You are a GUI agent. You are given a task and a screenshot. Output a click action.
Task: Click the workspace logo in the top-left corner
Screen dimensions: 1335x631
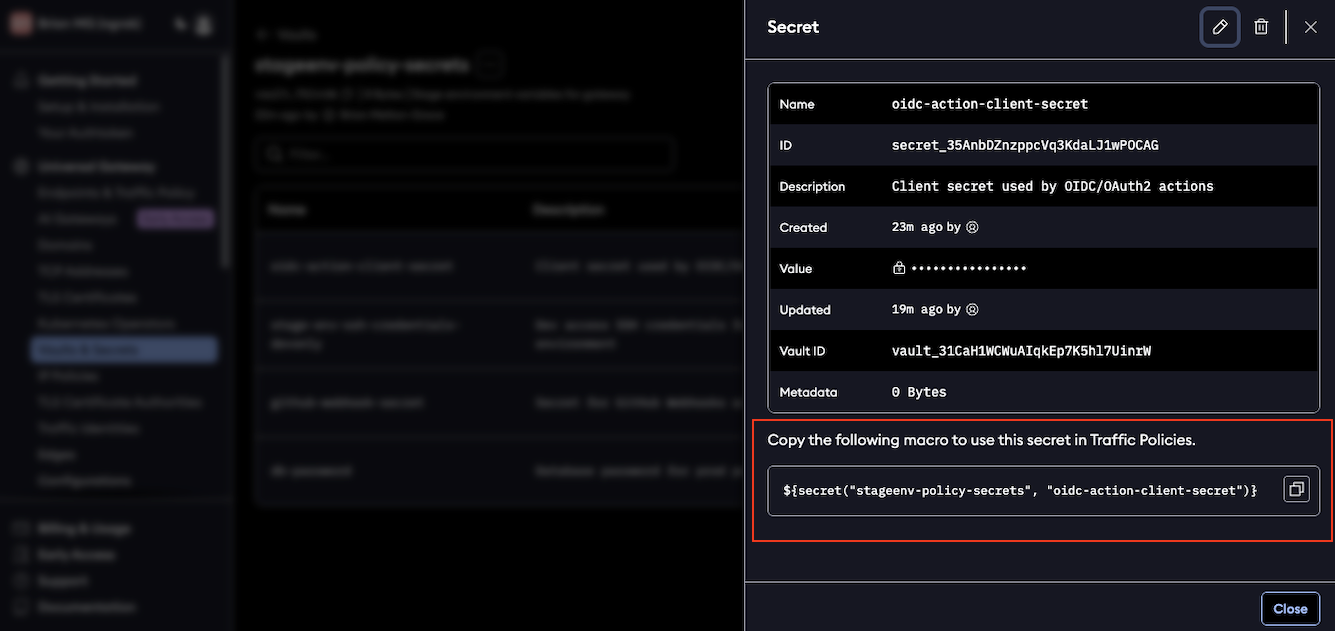[x=20, y=23]
